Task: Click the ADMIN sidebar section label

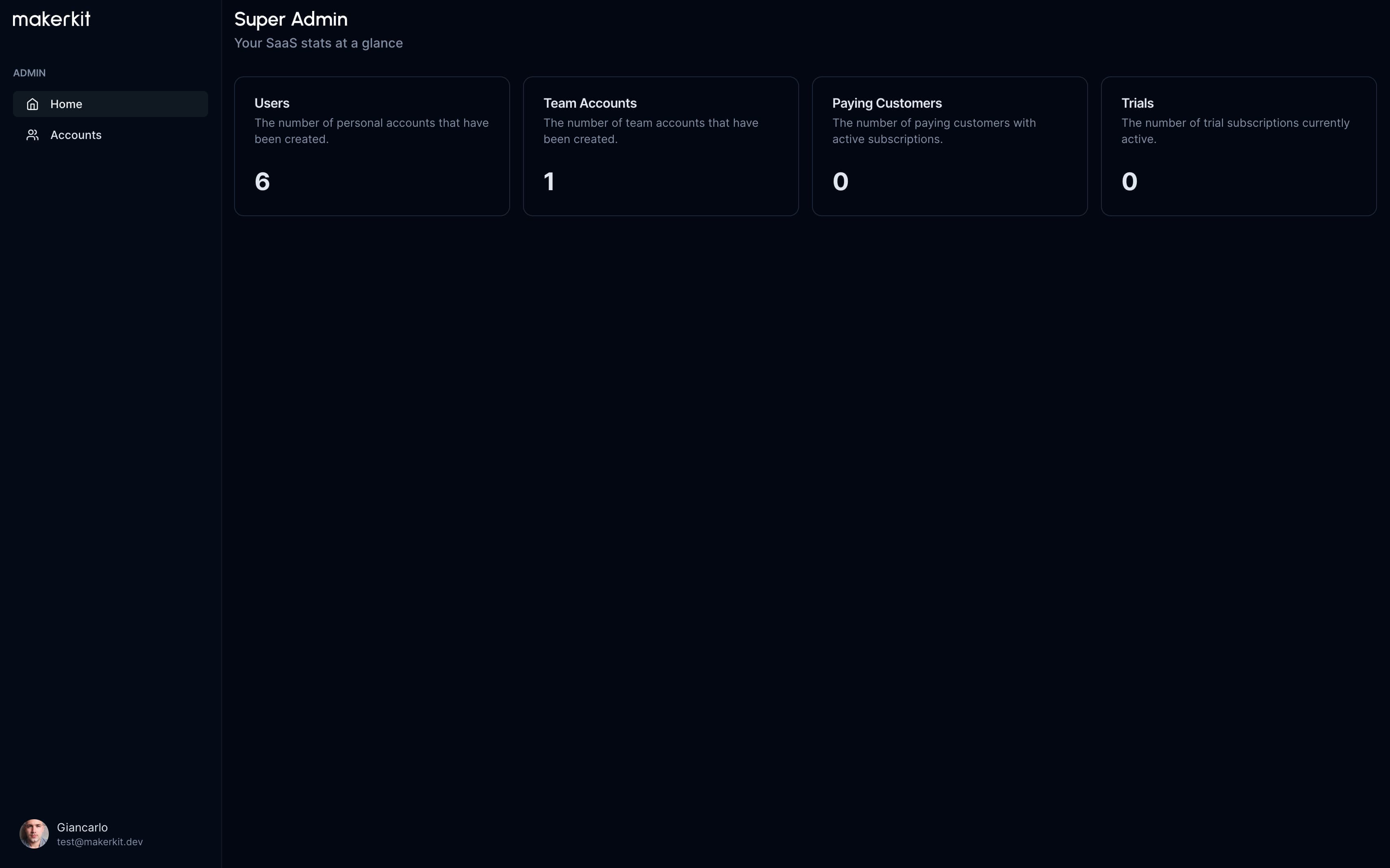Action: pos(29,73)
